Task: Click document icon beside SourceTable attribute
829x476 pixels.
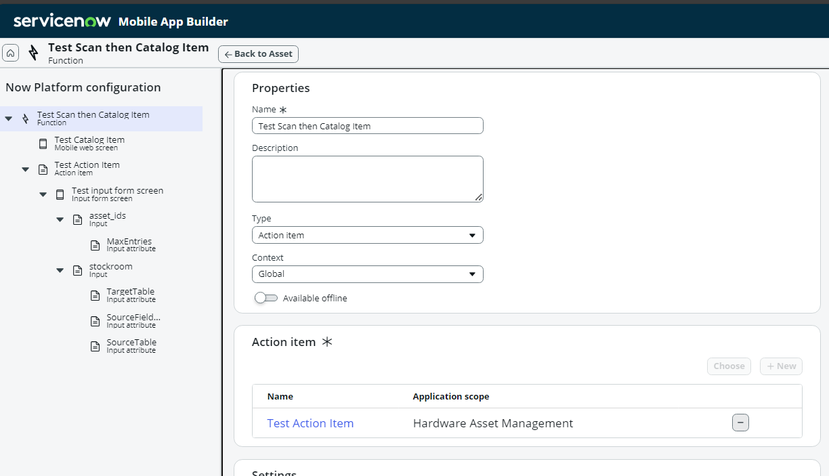Action: tap(95, 346)
